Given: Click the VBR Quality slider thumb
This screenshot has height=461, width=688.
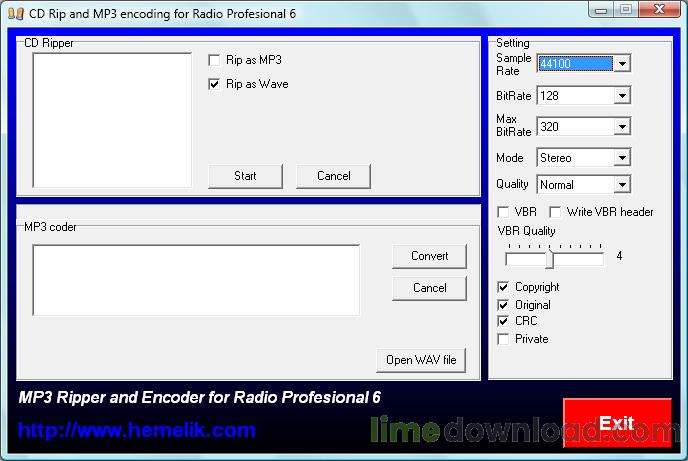Looking at the screenshot, I should (x=550, y=259).
